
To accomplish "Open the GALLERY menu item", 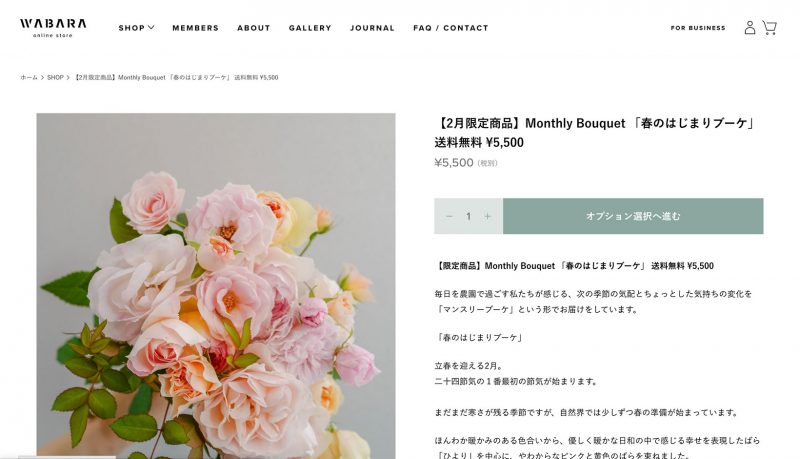I will click(x=310, y=28).
